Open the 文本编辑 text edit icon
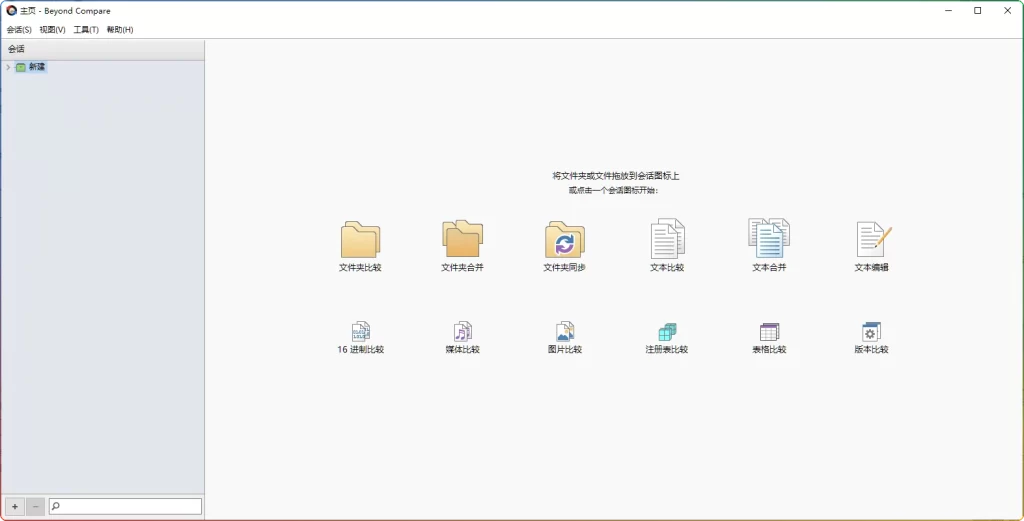 (x=873, y=239)
